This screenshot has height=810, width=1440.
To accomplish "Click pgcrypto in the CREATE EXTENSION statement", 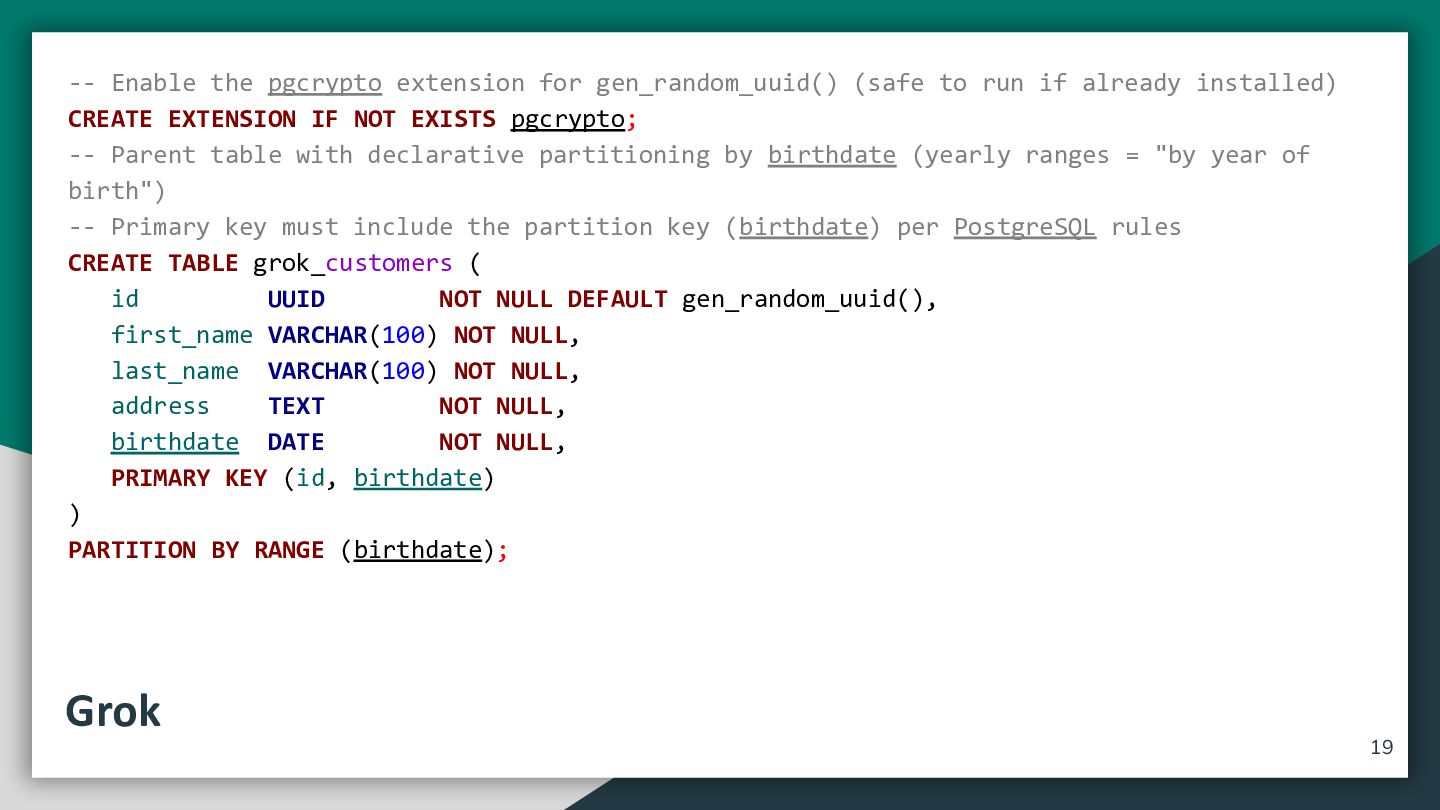I will (568, 120).
